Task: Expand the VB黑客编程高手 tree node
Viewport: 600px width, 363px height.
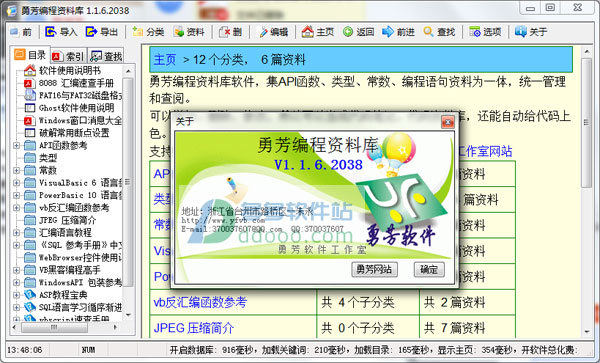Action: (16, 270)
